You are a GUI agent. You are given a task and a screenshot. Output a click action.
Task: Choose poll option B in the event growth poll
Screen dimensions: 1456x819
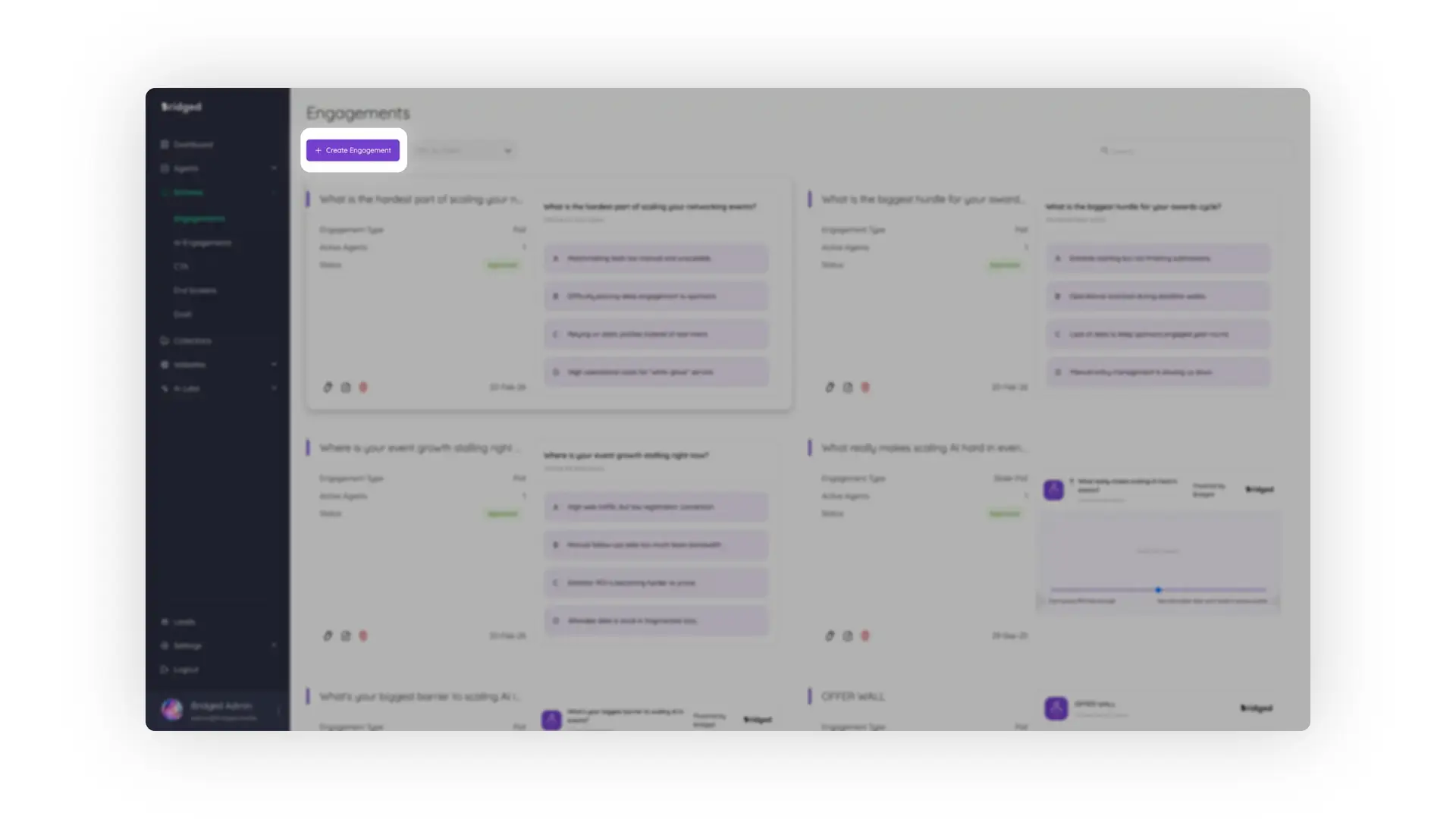[655, 544]
